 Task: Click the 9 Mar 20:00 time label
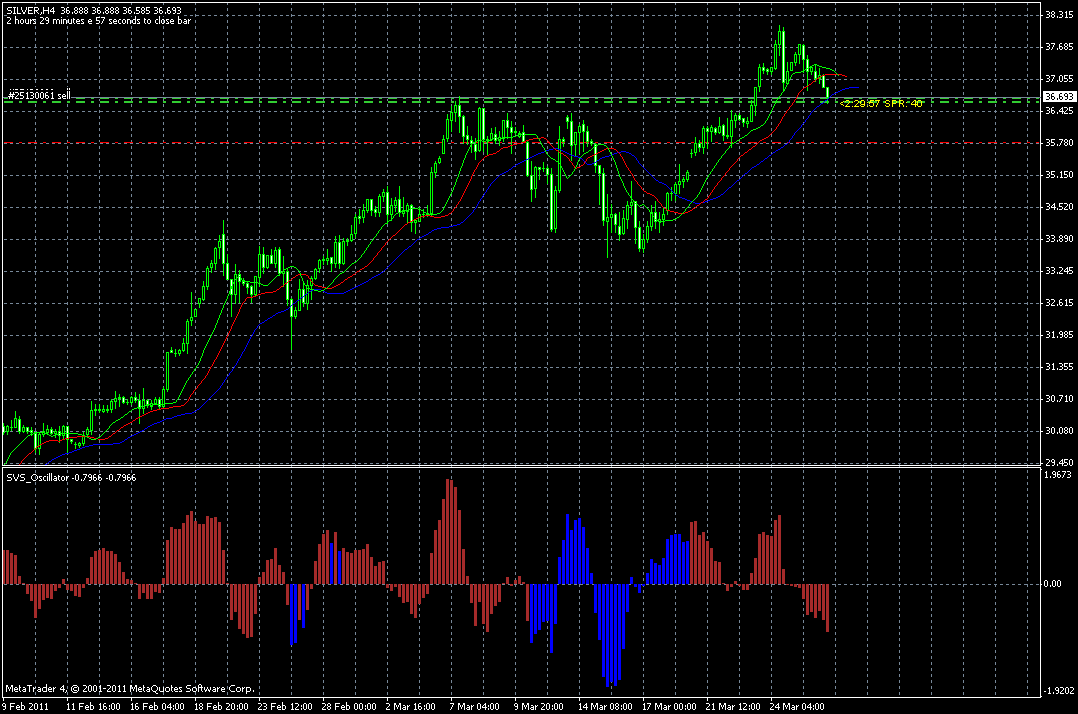[538, 706]
